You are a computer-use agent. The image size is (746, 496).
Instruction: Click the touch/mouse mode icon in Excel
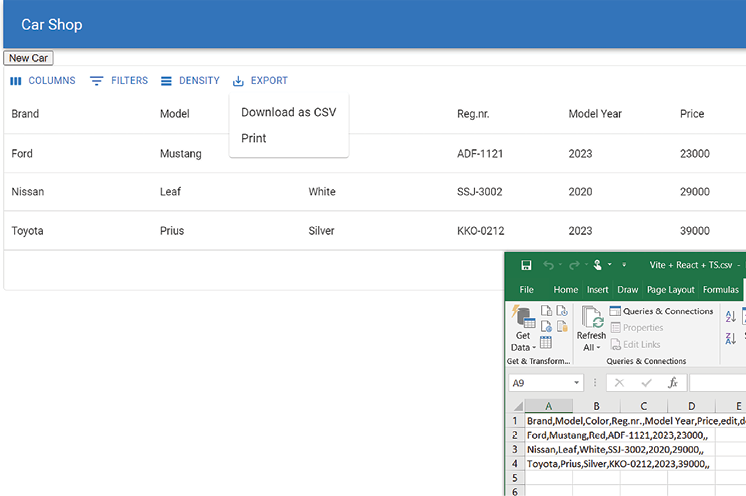pos(598,265)
